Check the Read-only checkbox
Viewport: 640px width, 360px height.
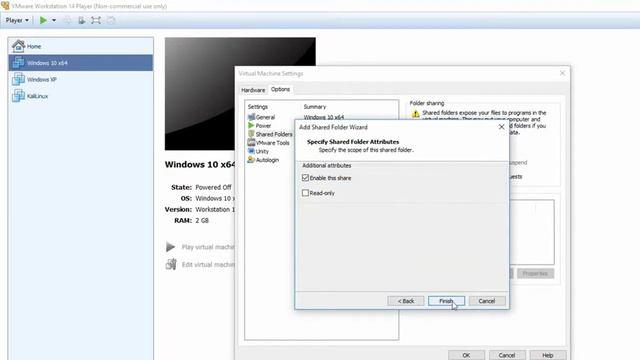click(305, 193)
